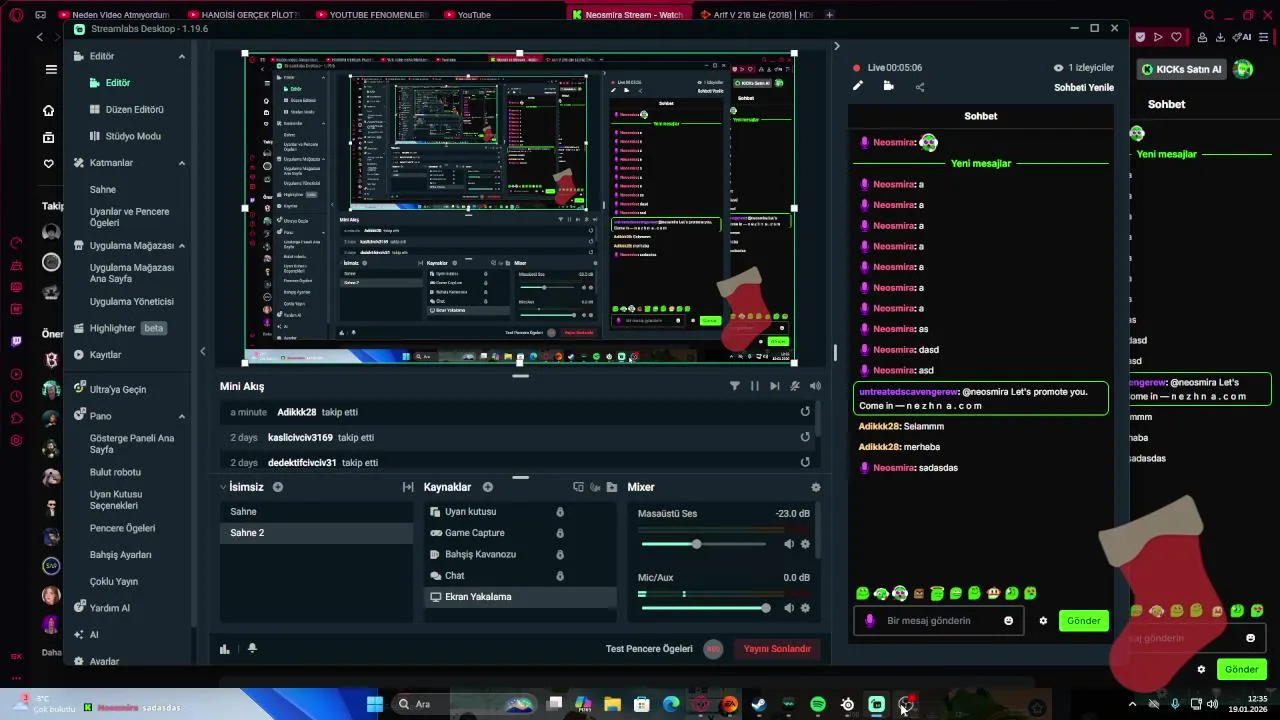Toggle the lock on Game Capture source
Image resolution: width=1280 pixels, height=720 pixels.
(x=560, y=533)
